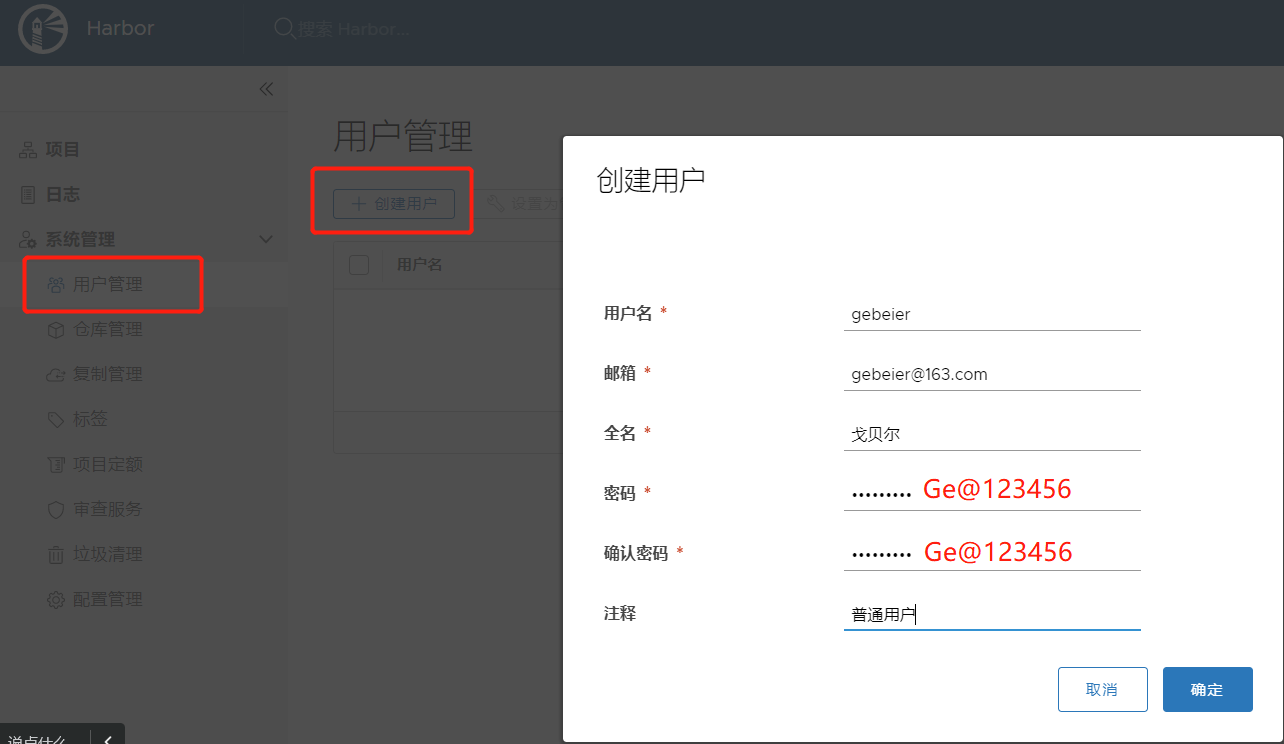
Task: Click the 项目定额 quota icon
Action: click(x=56, y=465)
